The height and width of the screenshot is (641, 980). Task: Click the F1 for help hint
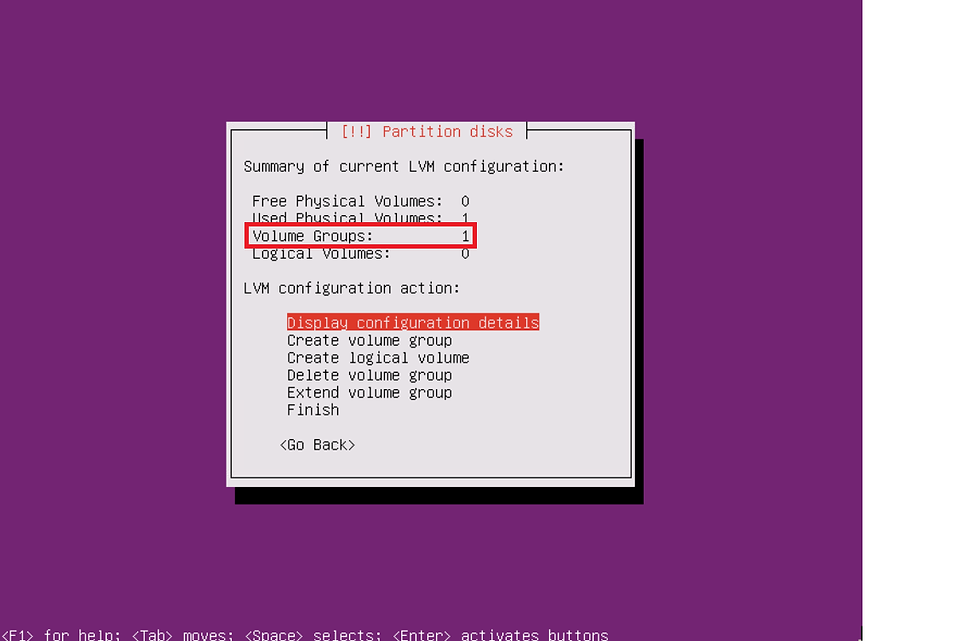pyautogui.click(x=61, y=634)
